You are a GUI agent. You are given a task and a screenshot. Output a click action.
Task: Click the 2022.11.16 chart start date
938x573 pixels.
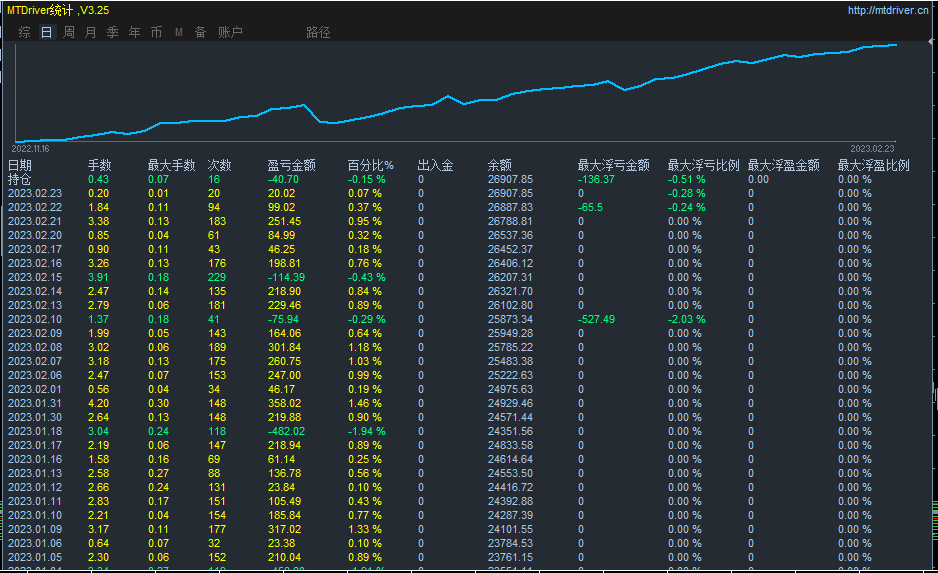31,148
